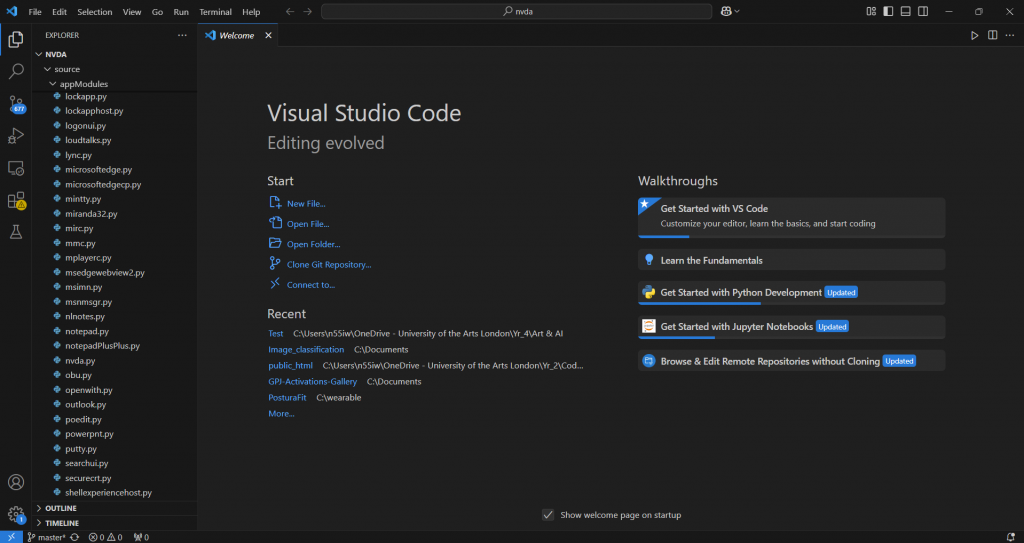Screen dimensions: 1024x543
Task: Open the Manage gear icon
Action: click(16, 514)
